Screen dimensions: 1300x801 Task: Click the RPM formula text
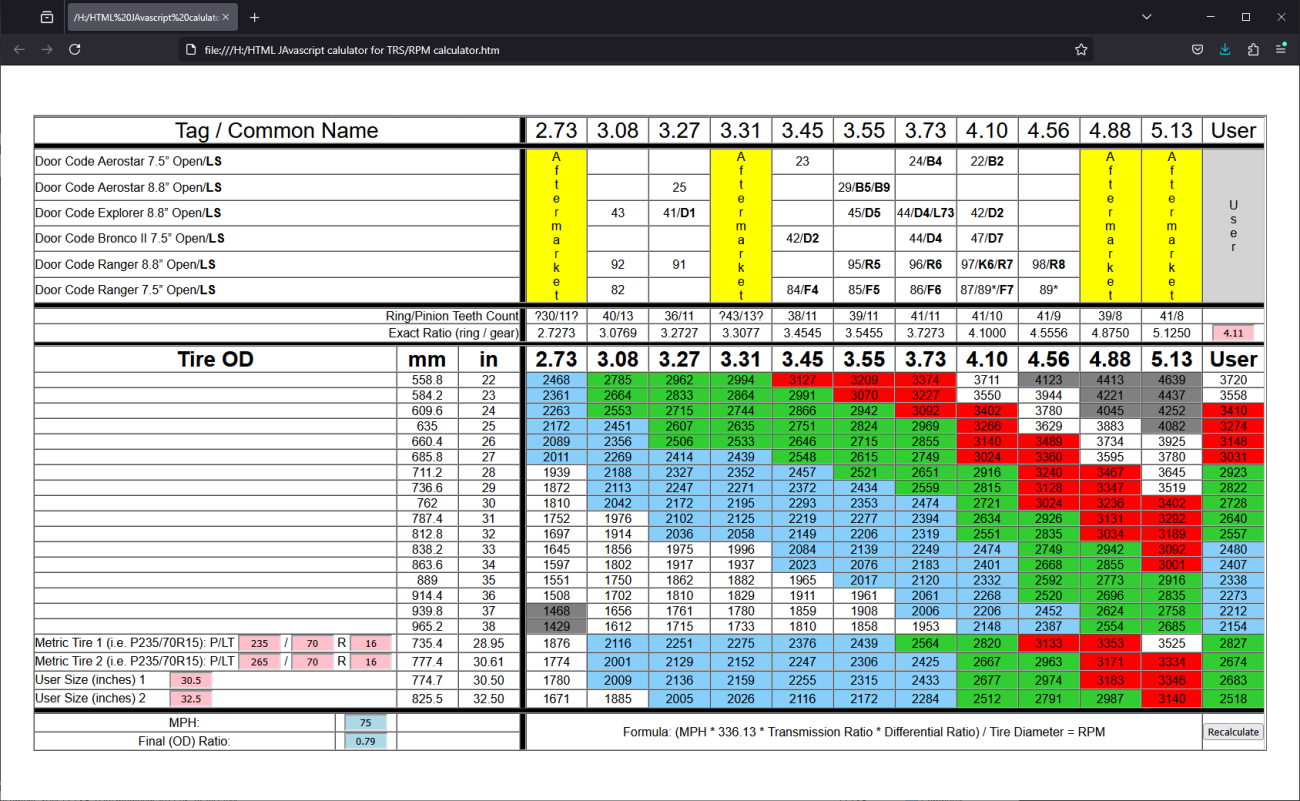pyautogui.click(x=864, y=732)
